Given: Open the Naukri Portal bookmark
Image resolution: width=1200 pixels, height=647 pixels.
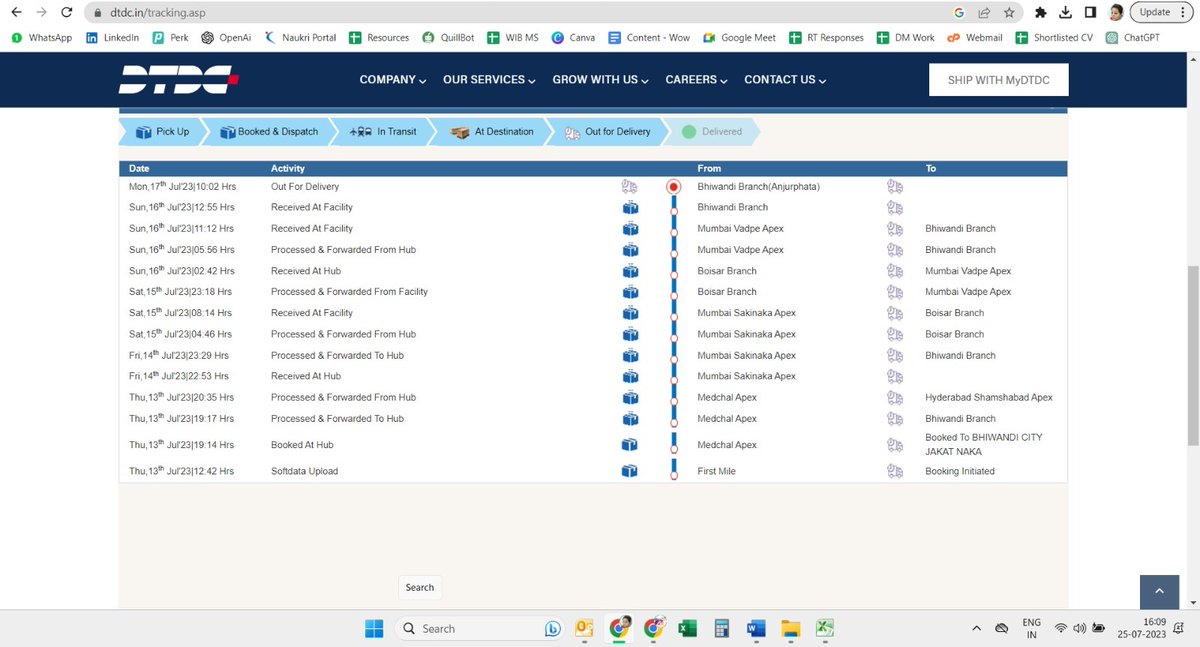Looking at the screenshot, I should [300, 37].
